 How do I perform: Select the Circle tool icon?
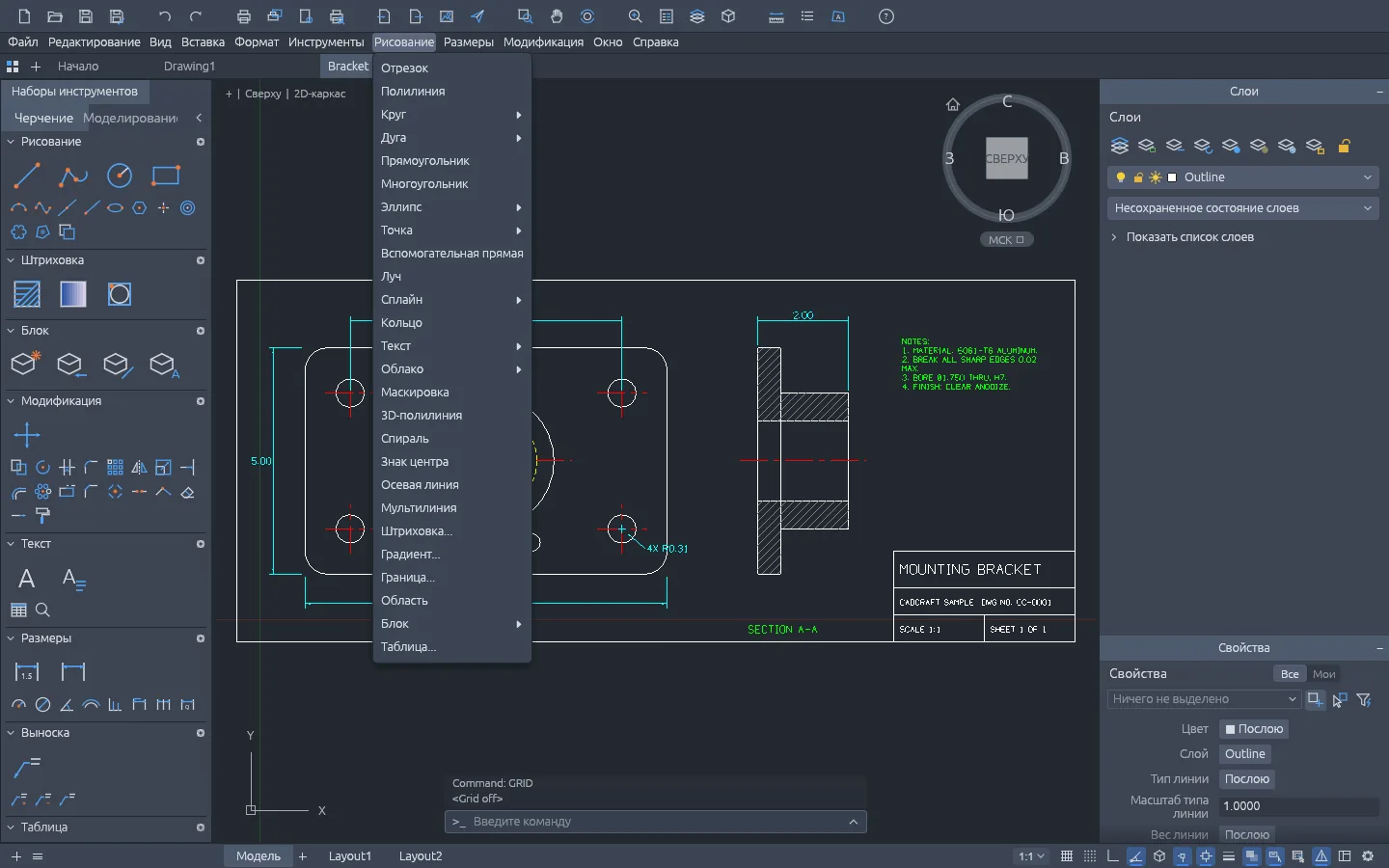click(120, 176)
